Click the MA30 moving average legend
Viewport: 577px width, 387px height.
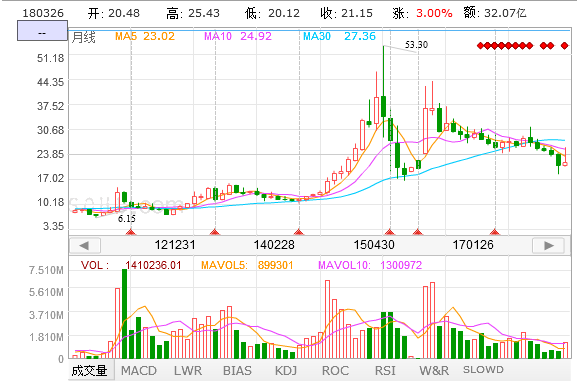[x=339, y=36]
